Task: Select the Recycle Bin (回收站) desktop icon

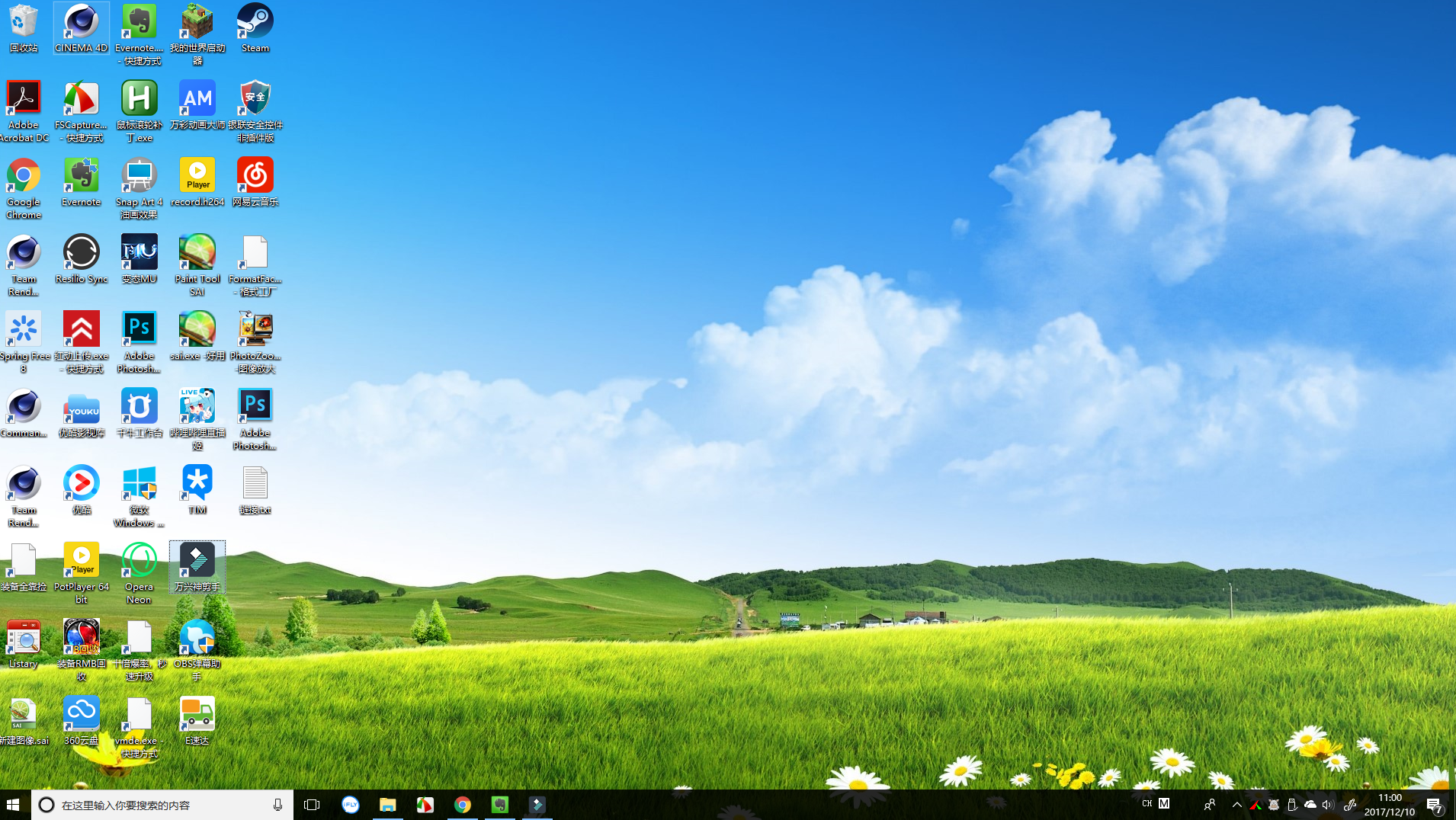Action: point(24,29)
